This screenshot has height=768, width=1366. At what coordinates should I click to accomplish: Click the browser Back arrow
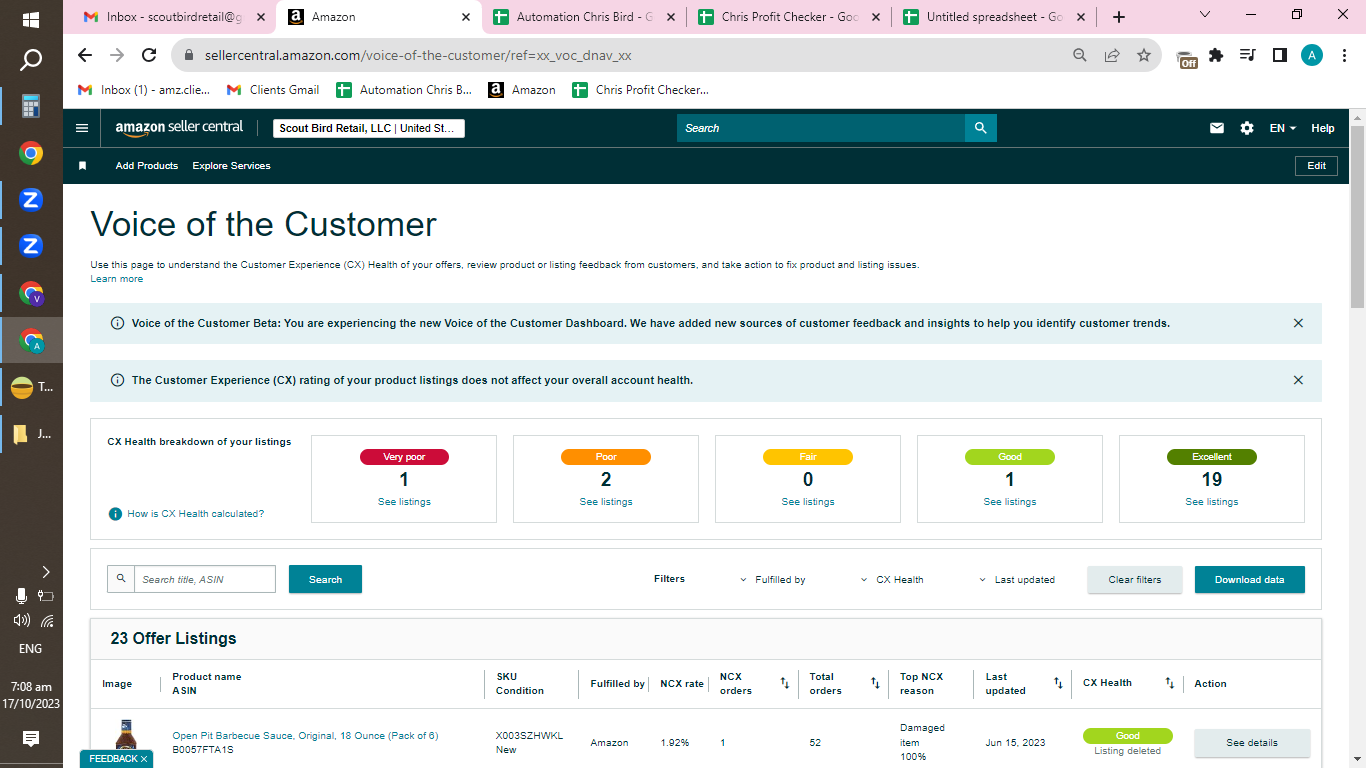click(x=85, y=55)
